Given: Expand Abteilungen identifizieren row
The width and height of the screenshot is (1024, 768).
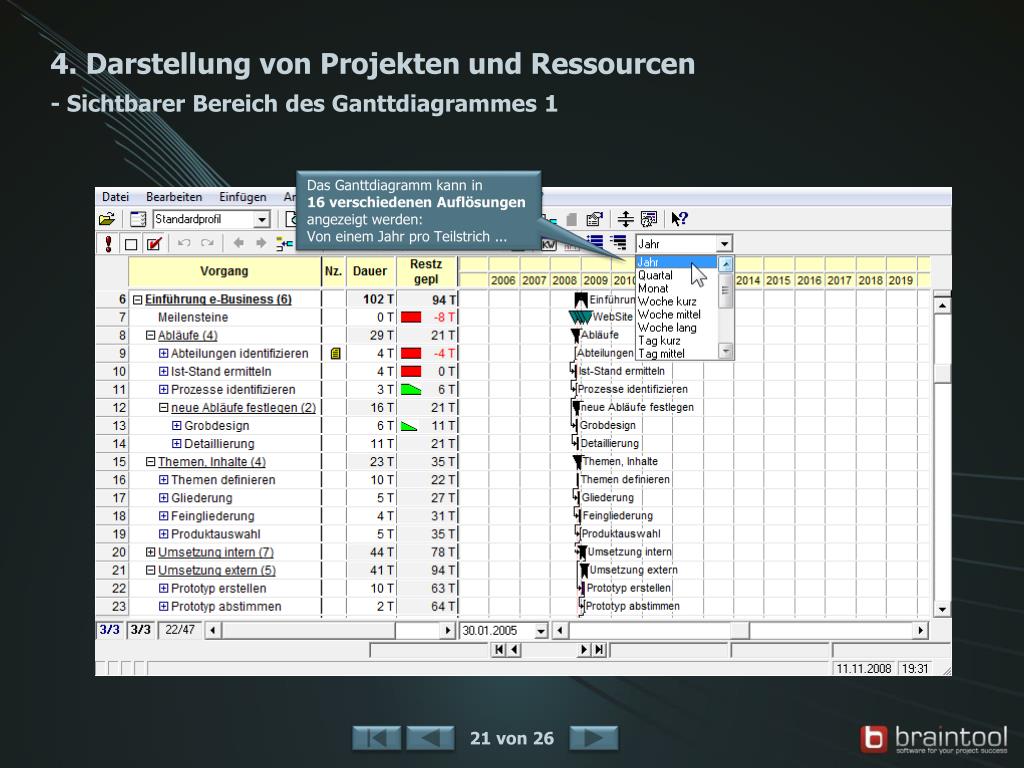Looking at the screenshot, I should coord(164,353).
